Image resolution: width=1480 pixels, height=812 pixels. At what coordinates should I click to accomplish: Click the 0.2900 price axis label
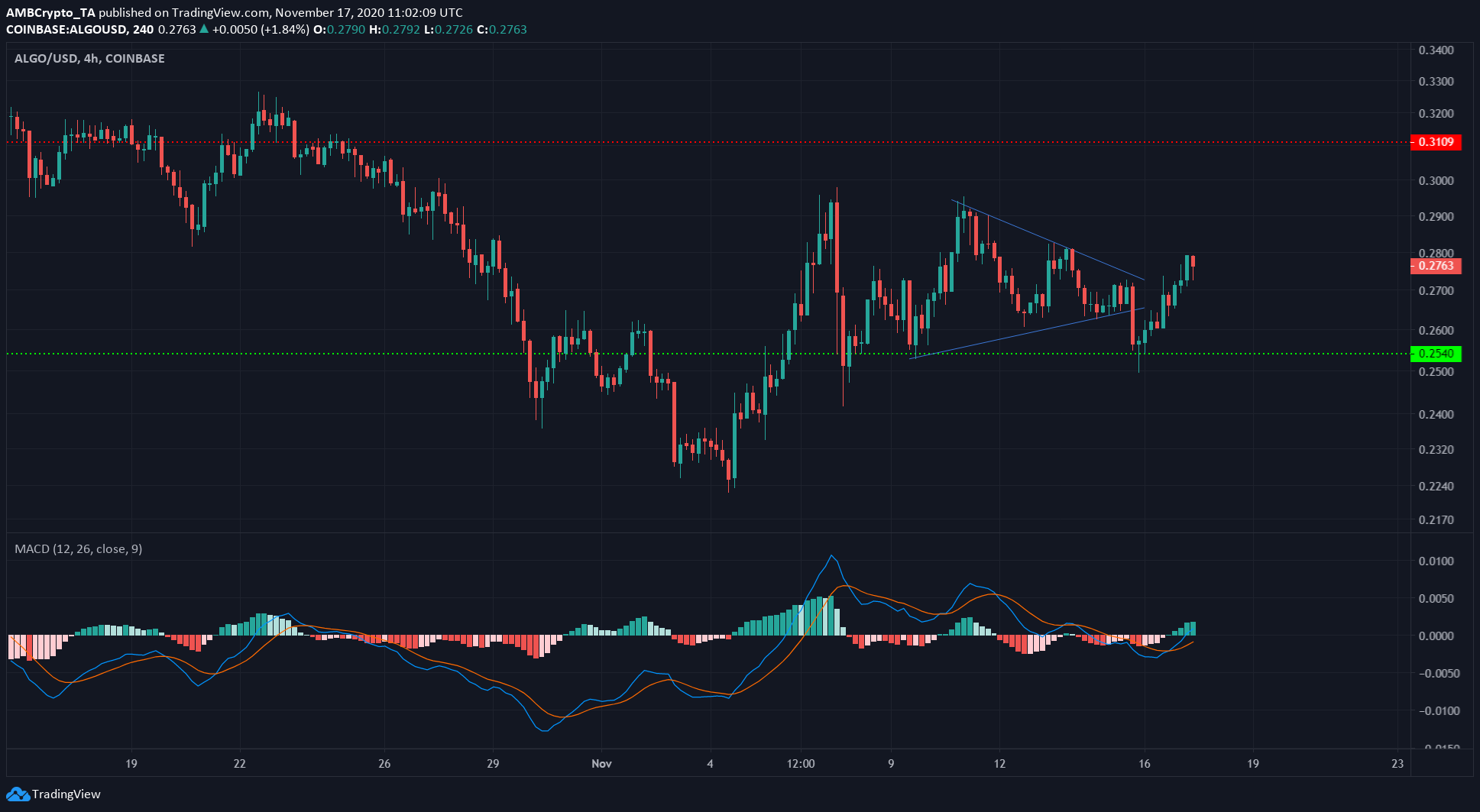click(1436, 217)
